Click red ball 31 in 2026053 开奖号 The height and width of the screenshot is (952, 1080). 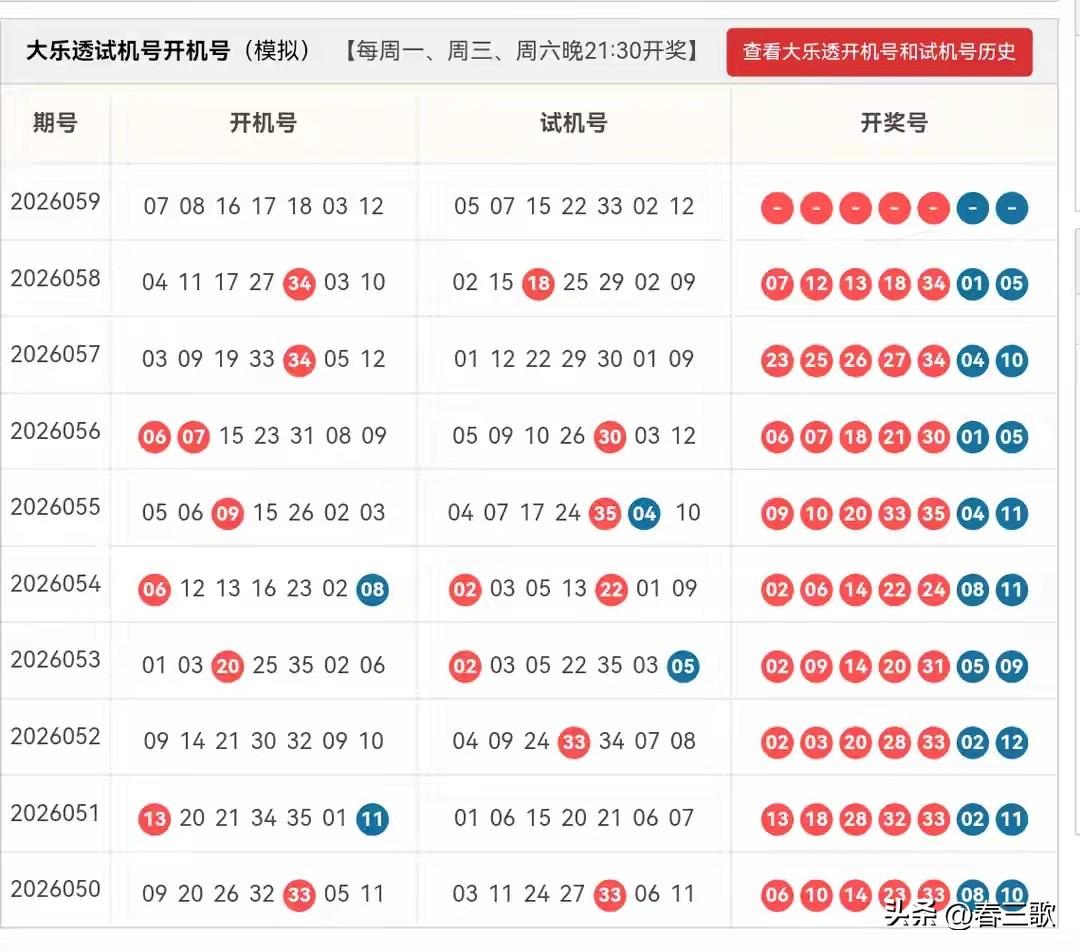933,666
